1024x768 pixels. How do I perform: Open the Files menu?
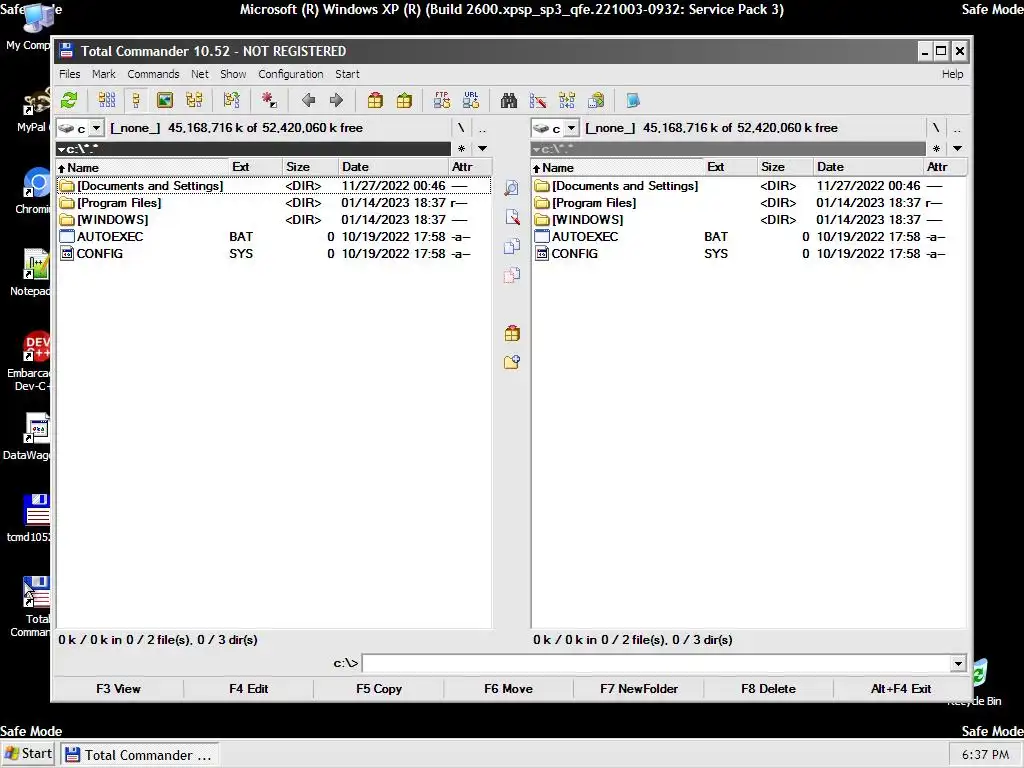point(69,74)
